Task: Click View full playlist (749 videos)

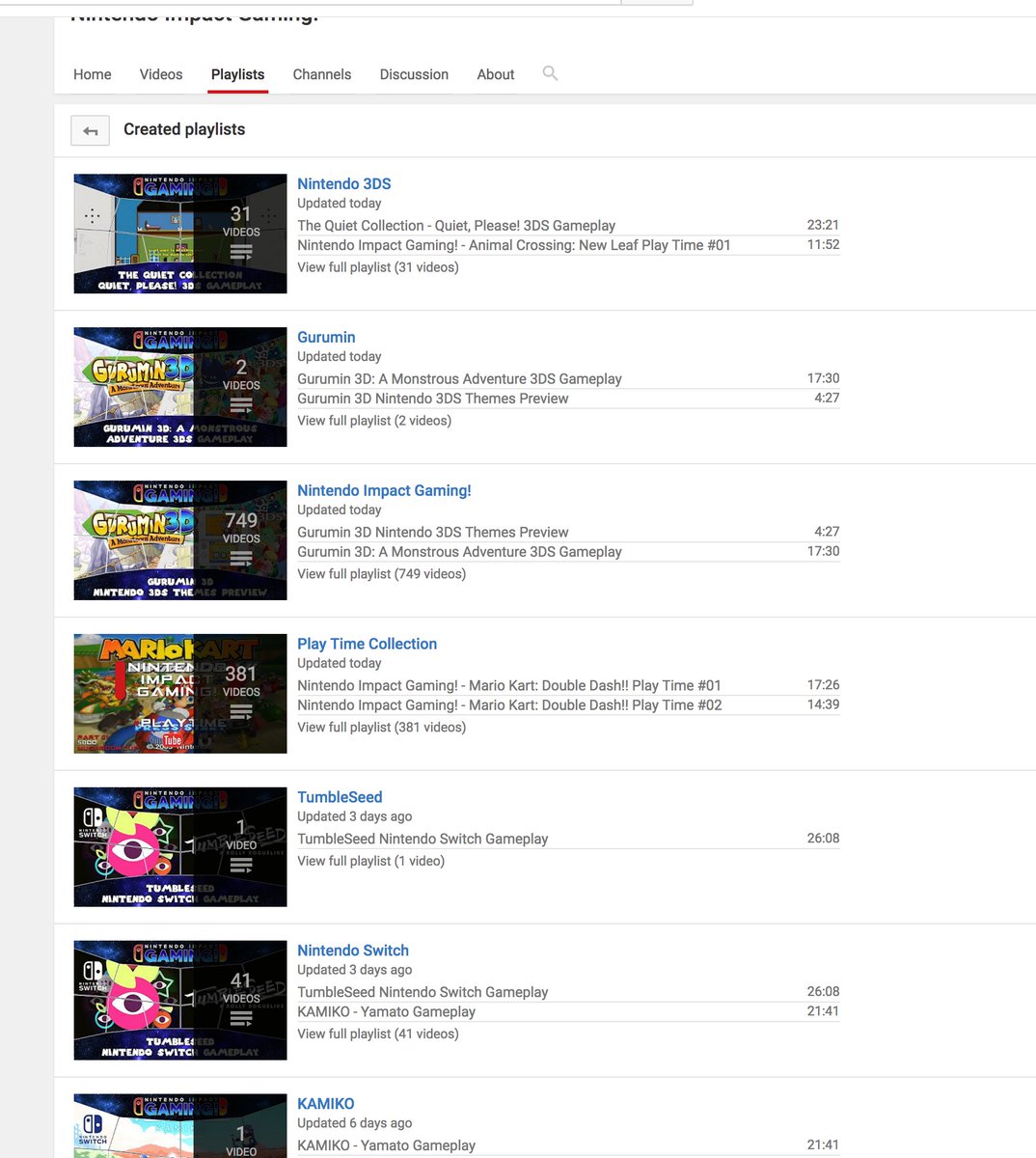Action: click(x=381, y=574)
